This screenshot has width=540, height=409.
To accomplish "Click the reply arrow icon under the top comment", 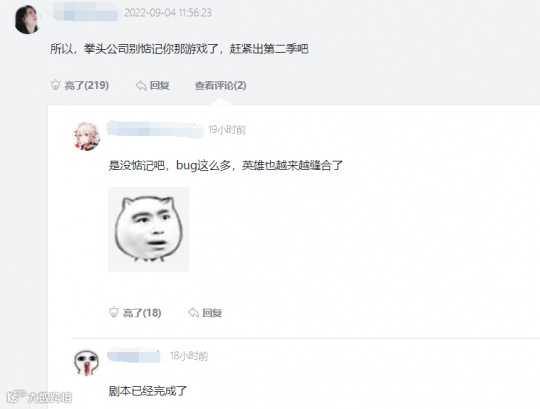I will coord(141,85).
